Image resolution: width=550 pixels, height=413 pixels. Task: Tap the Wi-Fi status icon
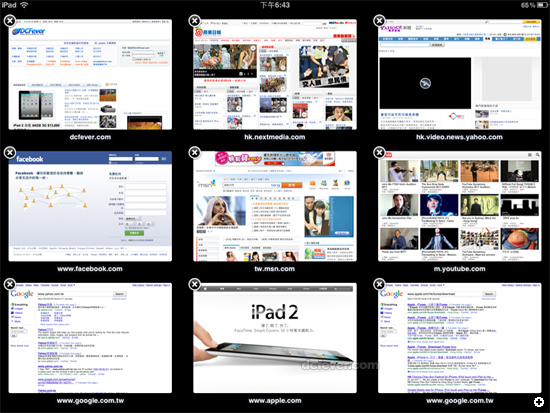click(x=24, y=5)
